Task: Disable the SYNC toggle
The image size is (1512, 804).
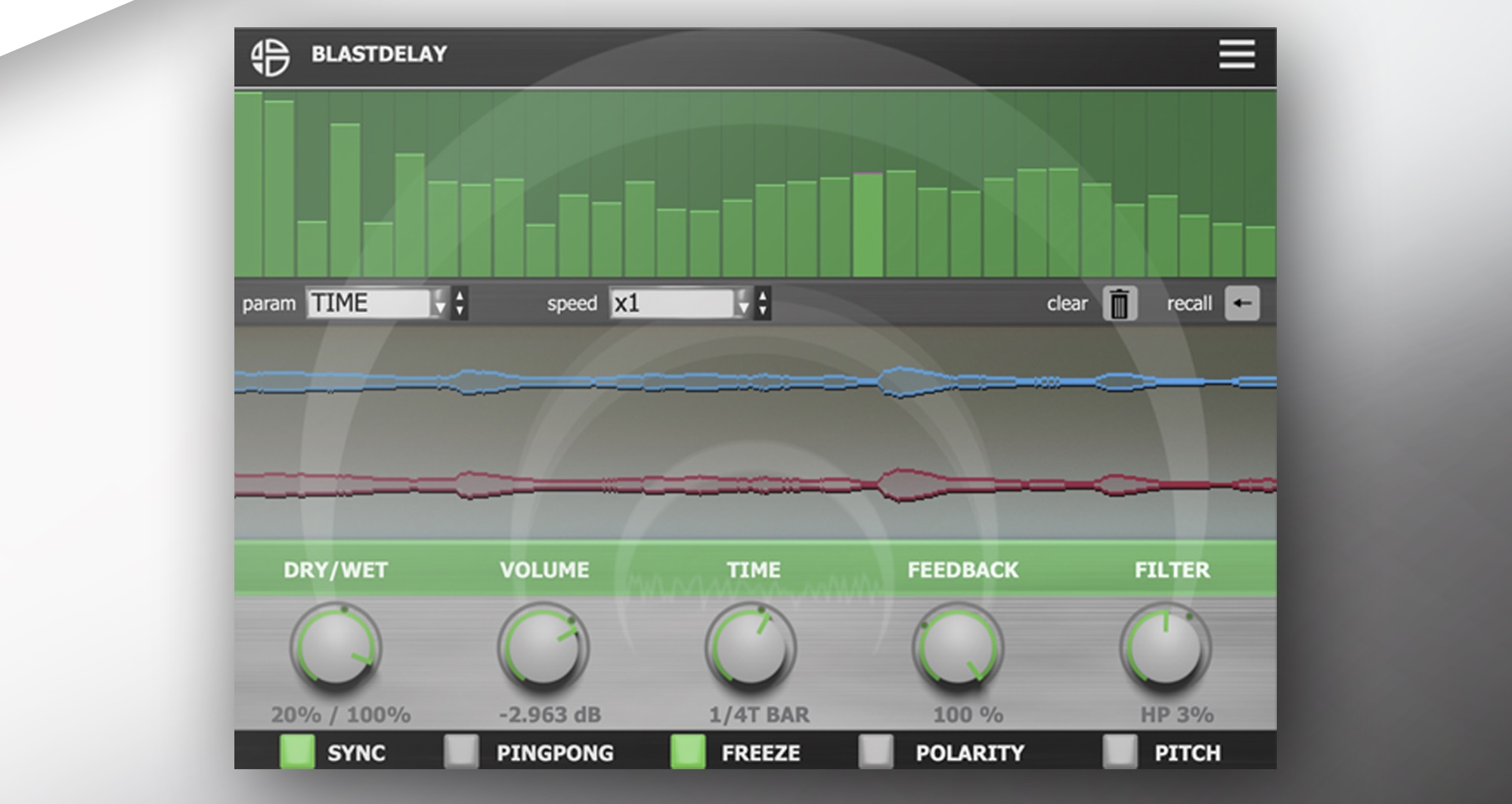Action: pyautogui.click(x=297, y=752)
